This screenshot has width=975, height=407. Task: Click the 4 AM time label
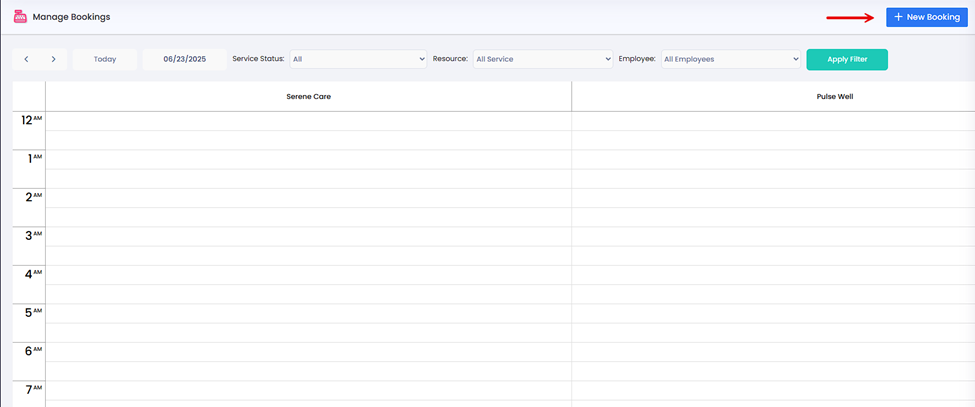(x=33, y=274)
